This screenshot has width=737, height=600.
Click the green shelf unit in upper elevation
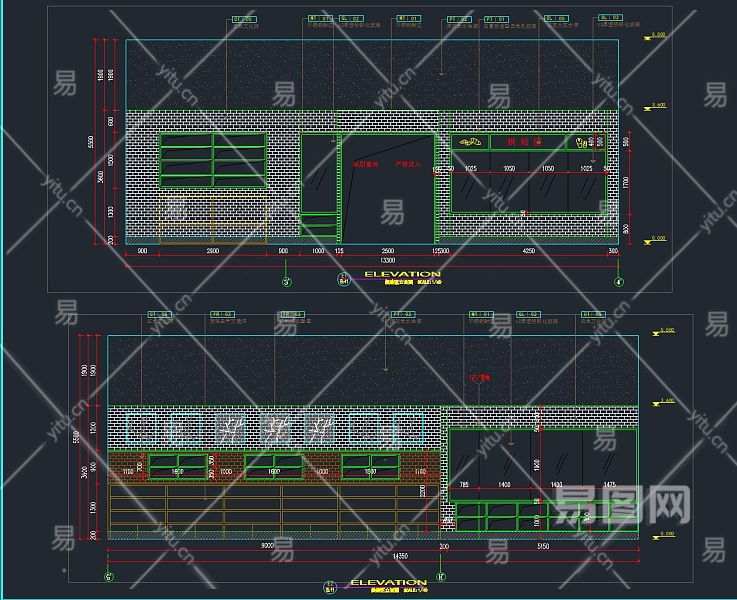click(213, 161)
